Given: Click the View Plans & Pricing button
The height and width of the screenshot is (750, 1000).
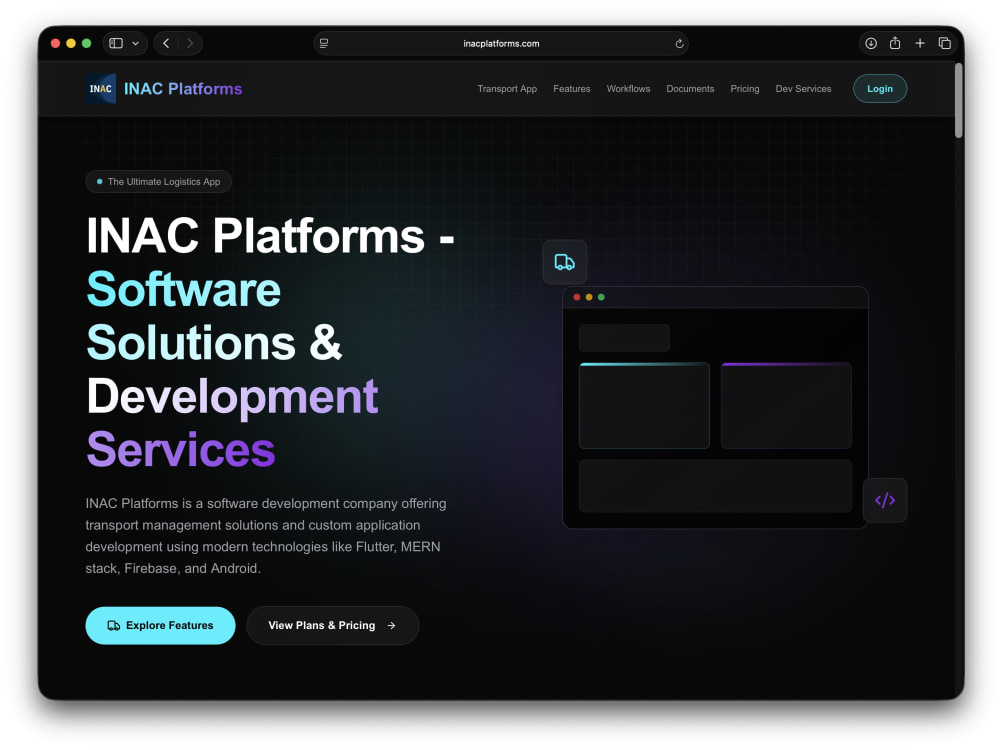Looking at the screenshot, I should coord(332,626).
